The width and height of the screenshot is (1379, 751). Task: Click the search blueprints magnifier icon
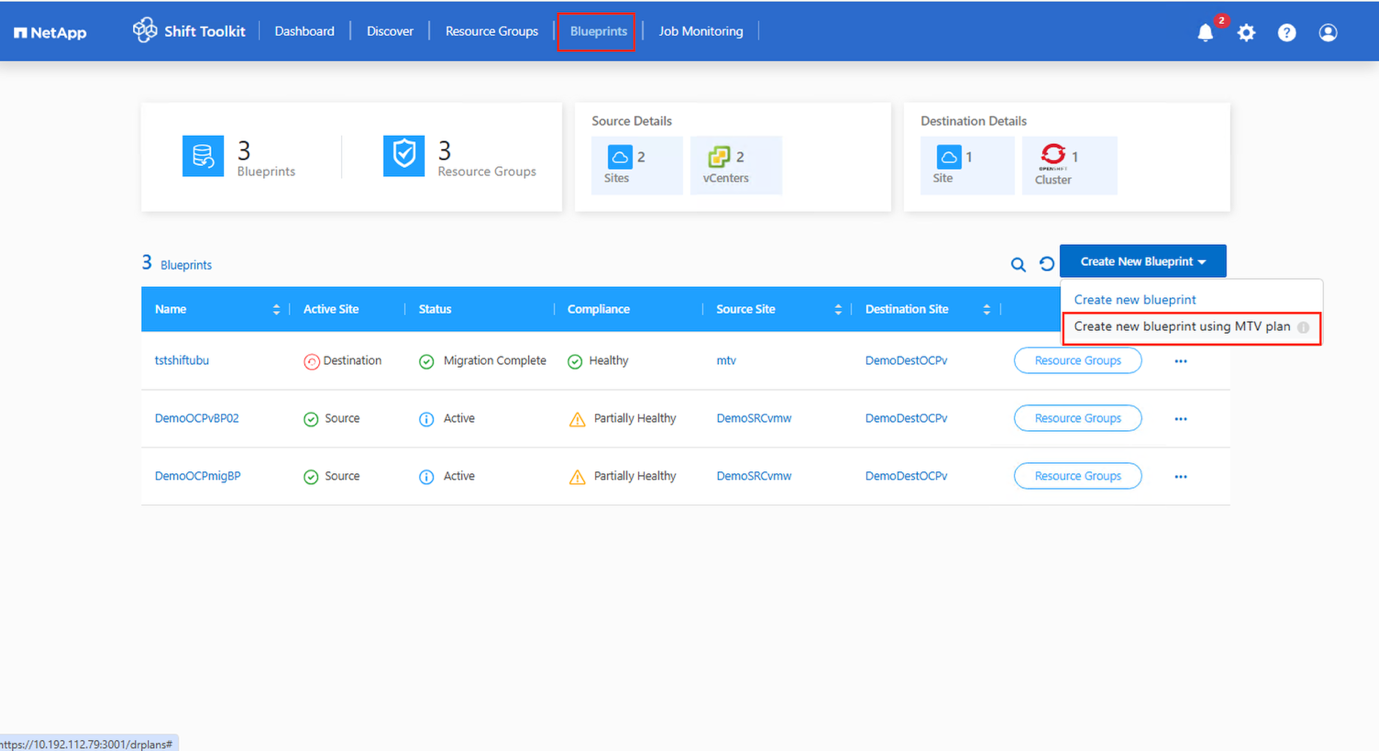pos(1018,264)
